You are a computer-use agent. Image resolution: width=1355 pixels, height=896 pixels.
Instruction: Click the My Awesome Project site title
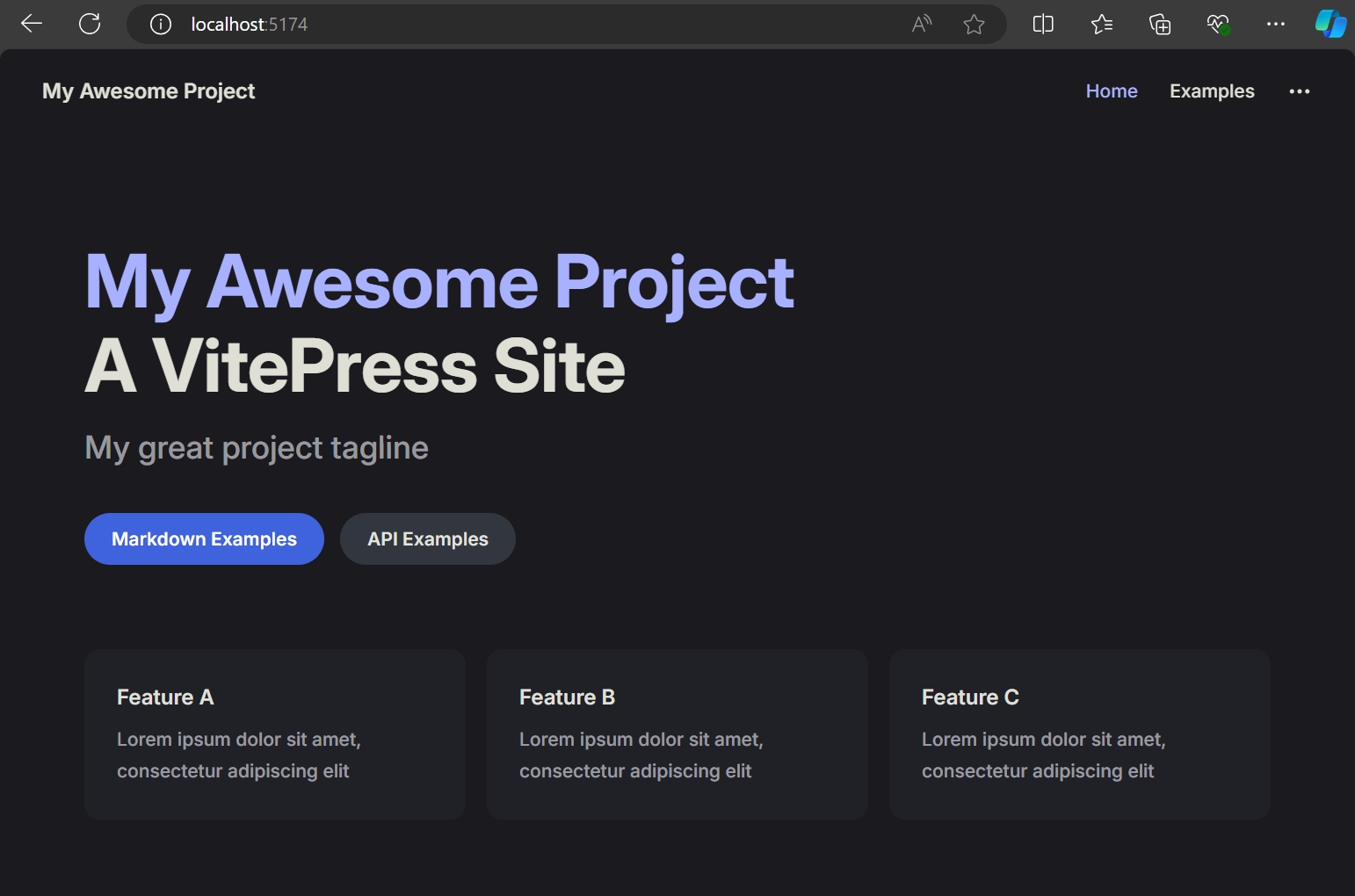pos(149,91)
